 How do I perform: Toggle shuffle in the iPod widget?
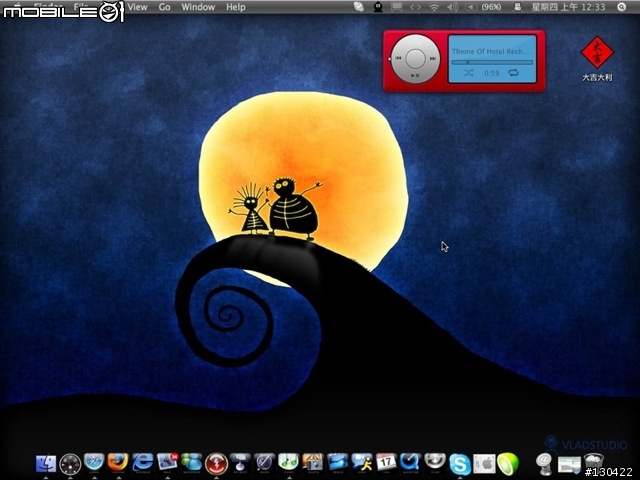coord(469,73)
